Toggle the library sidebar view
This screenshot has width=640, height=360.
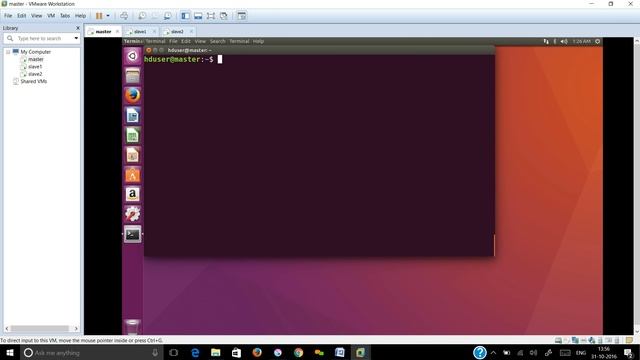[x=185, y=16]
